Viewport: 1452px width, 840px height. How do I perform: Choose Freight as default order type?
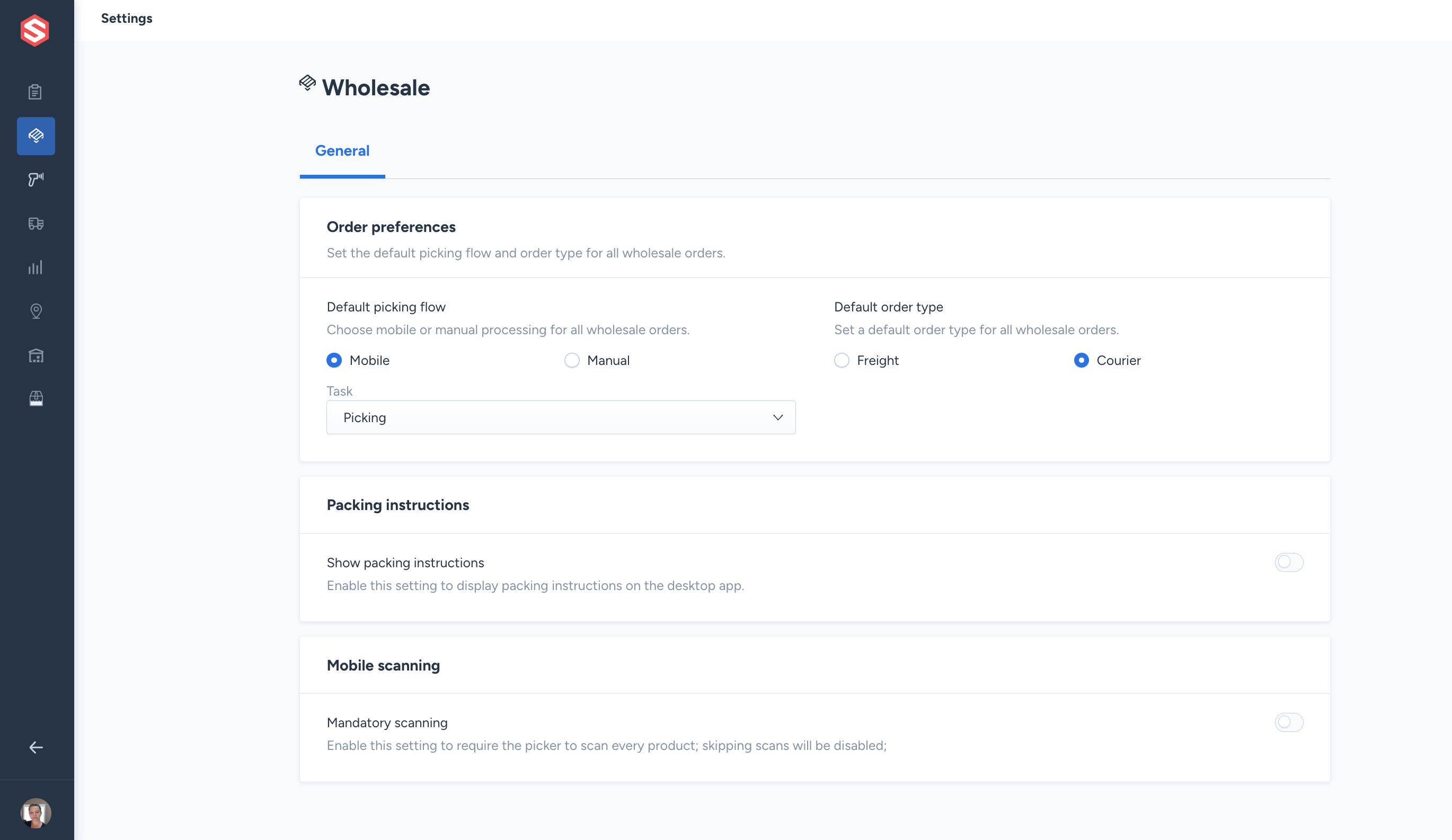[841, 360]
